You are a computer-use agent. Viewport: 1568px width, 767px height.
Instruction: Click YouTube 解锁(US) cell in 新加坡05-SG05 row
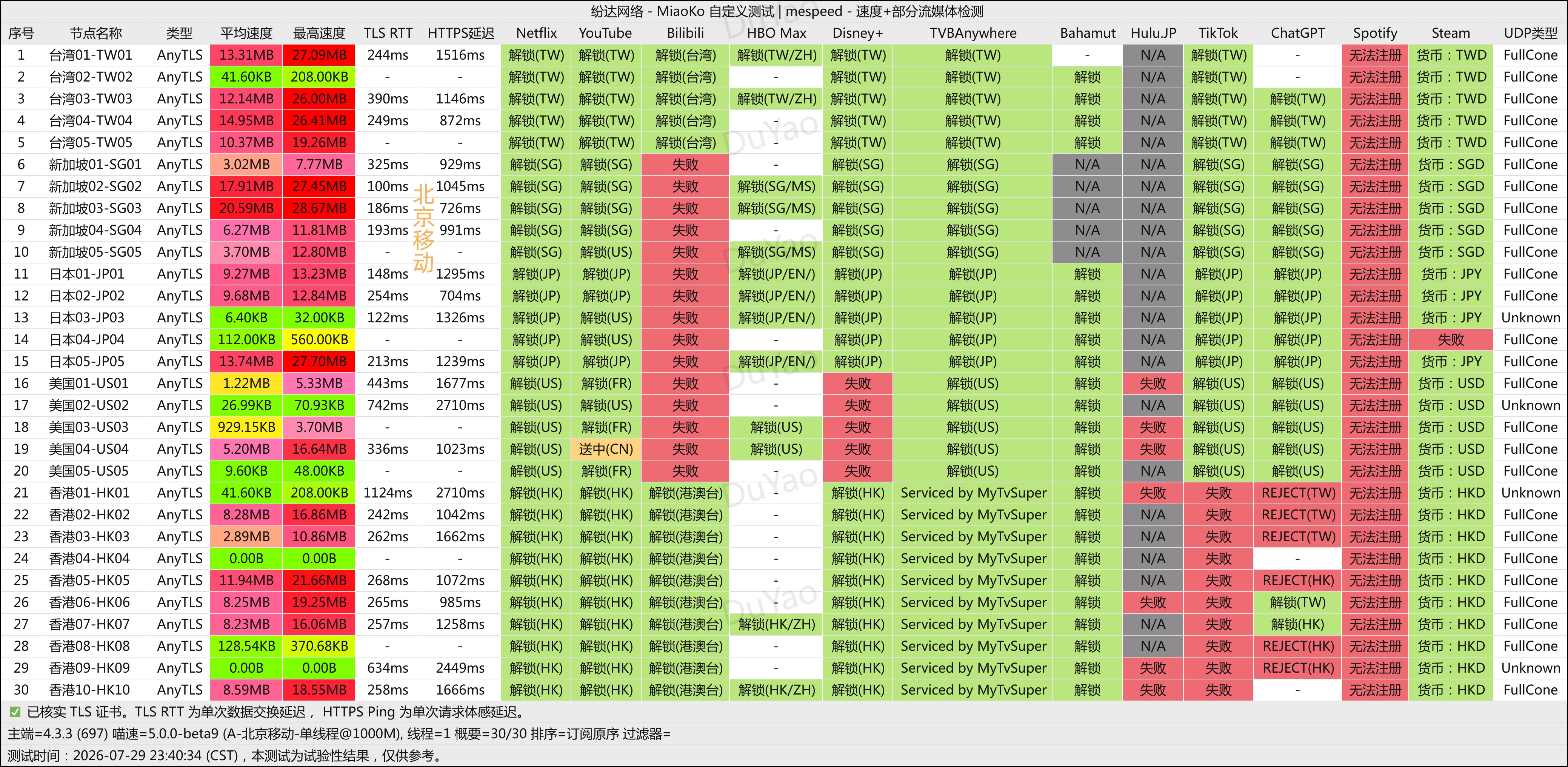click(x=606, y=252)
